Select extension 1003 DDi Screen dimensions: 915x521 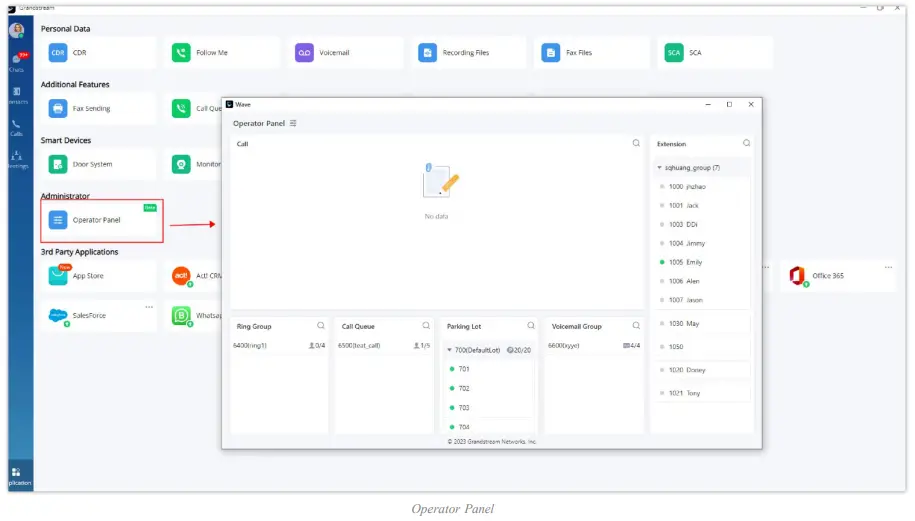702,225
